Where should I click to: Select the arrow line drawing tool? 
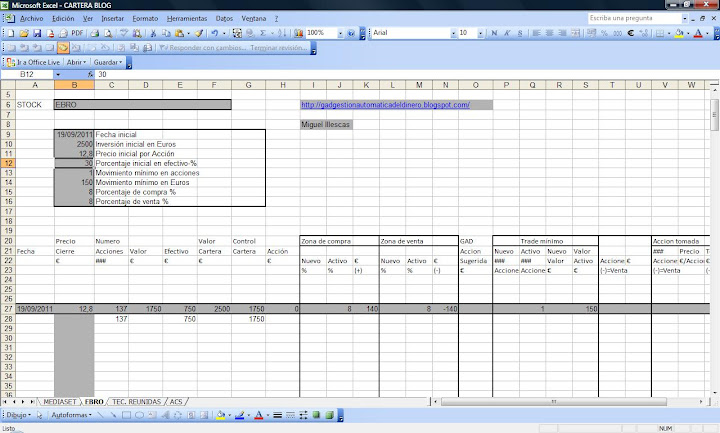113,415
